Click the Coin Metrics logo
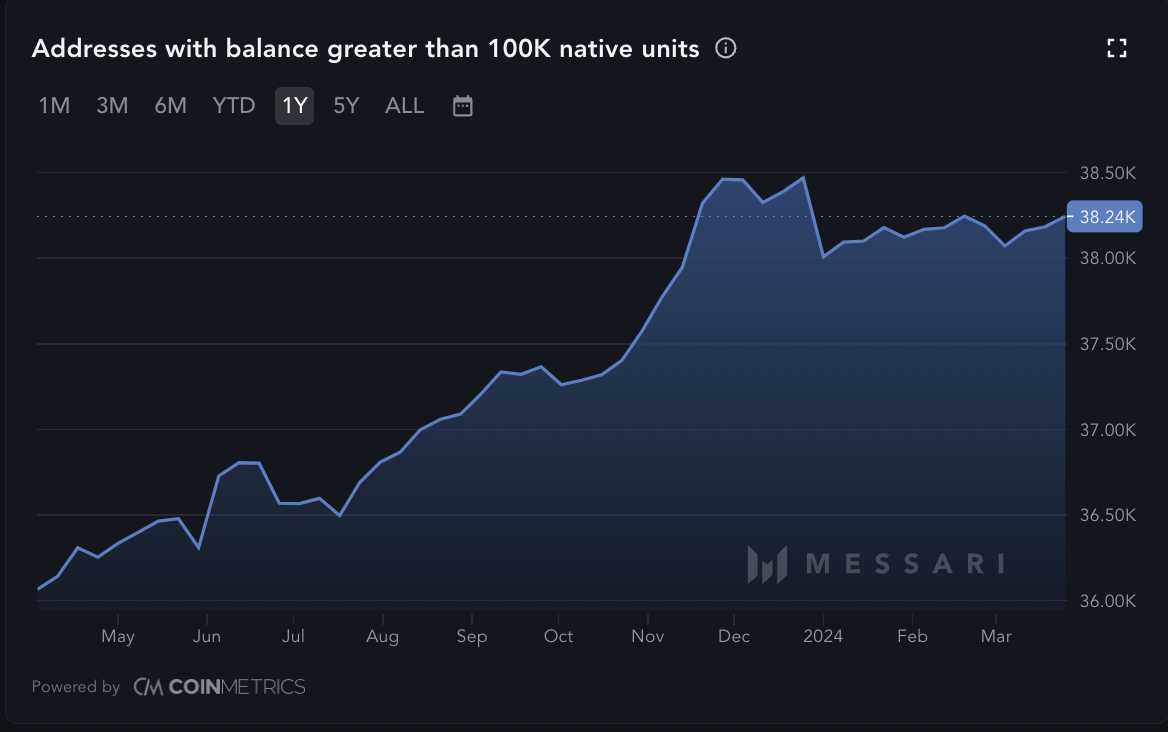This screenshot has height=732, width=1168. point(219,687)
